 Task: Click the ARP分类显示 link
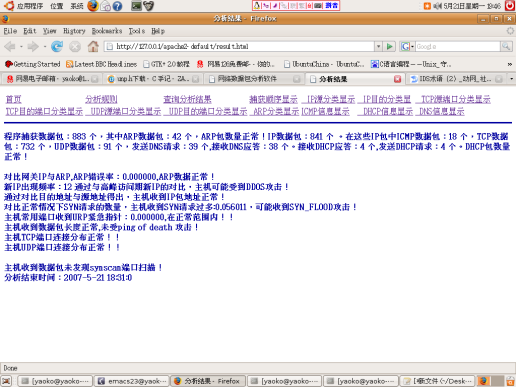[274, 112]
